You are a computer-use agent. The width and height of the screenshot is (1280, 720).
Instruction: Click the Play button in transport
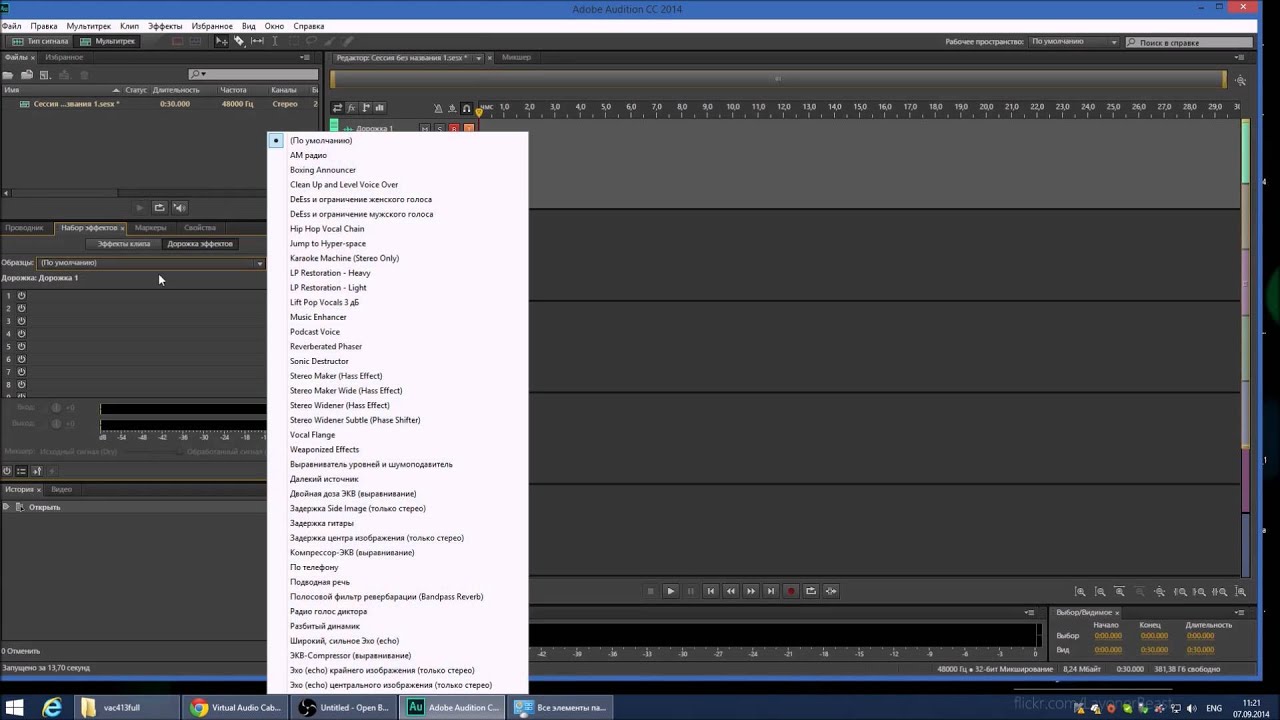[671, 591]
